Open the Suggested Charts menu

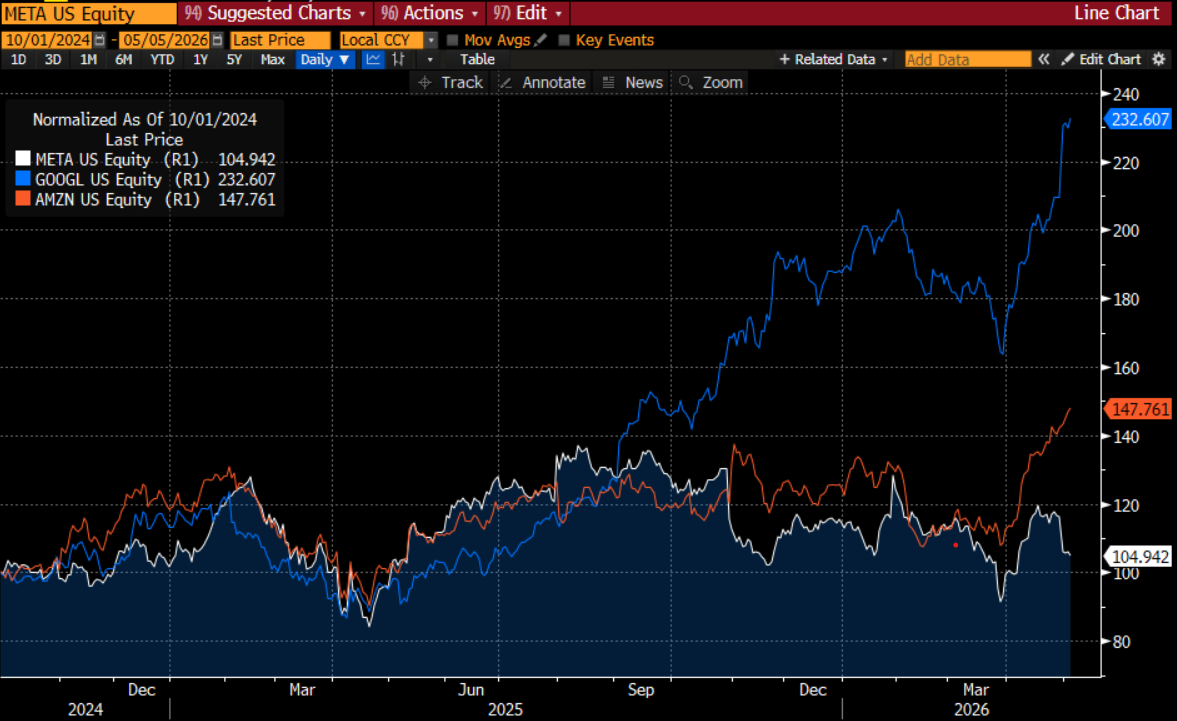(x=275, y=13)
